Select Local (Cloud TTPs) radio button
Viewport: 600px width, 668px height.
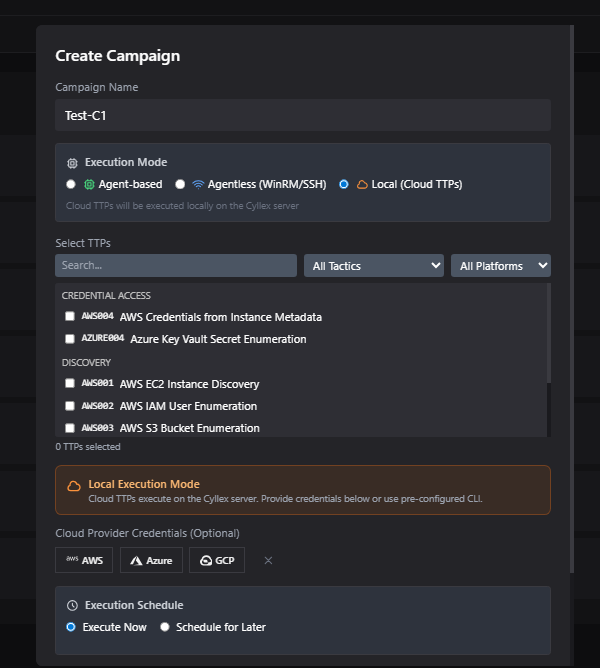click(x=343, y=184)
